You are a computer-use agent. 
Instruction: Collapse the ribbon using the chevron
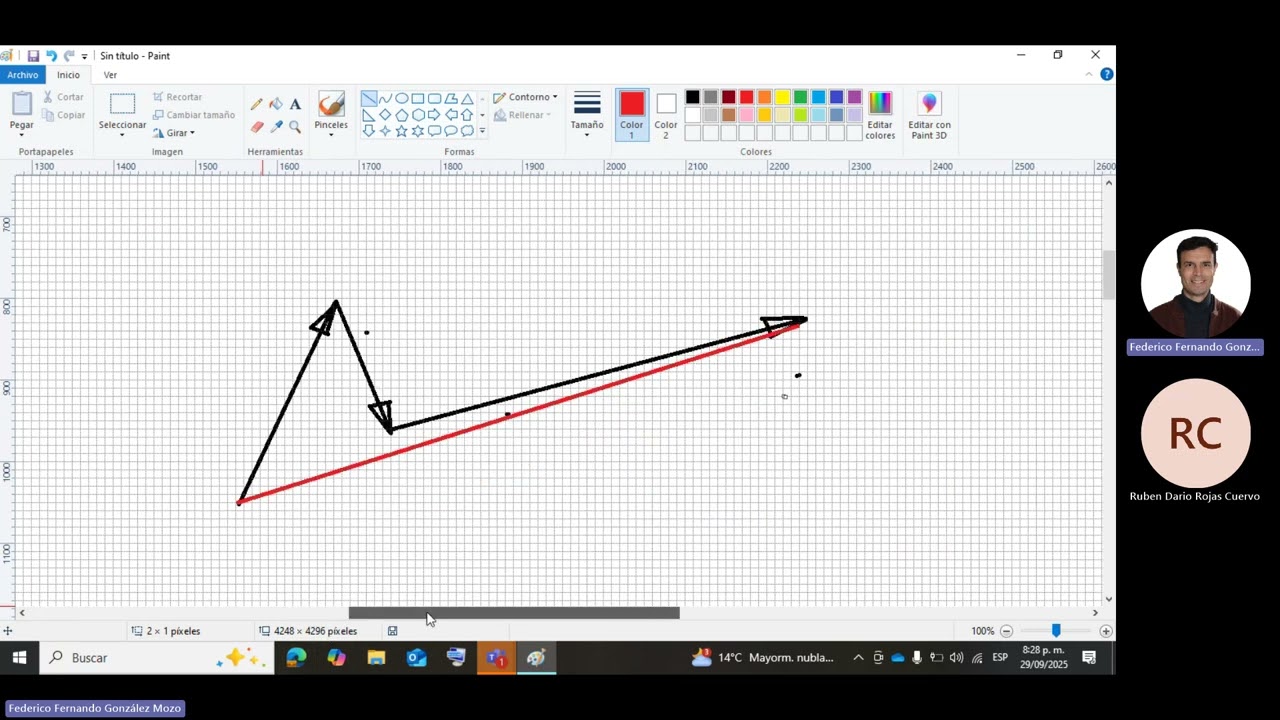[1089, 74]
